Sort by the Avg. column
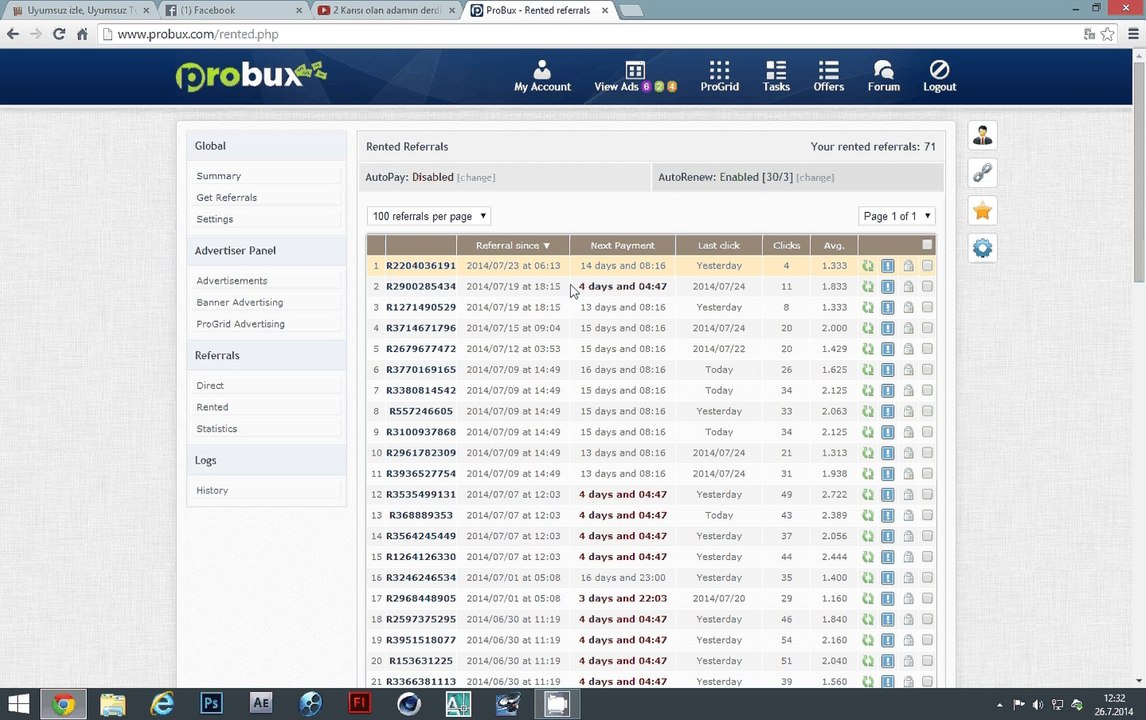The width and height of the screenshot is (1146, 720). click(x=834, y=246)
